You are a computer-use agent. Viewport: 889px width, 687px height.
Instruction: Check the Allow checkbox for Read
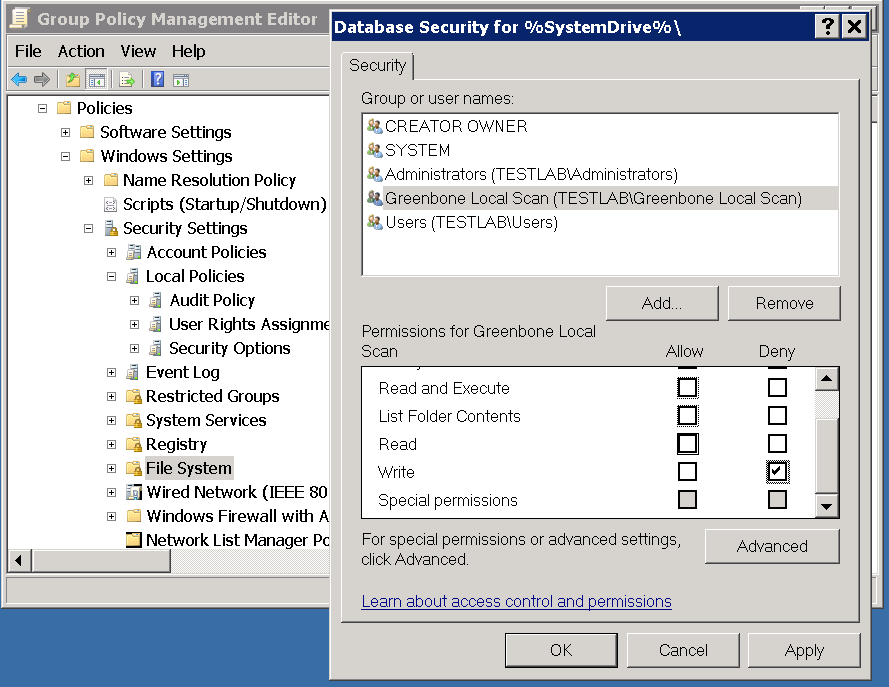[687, 443]
